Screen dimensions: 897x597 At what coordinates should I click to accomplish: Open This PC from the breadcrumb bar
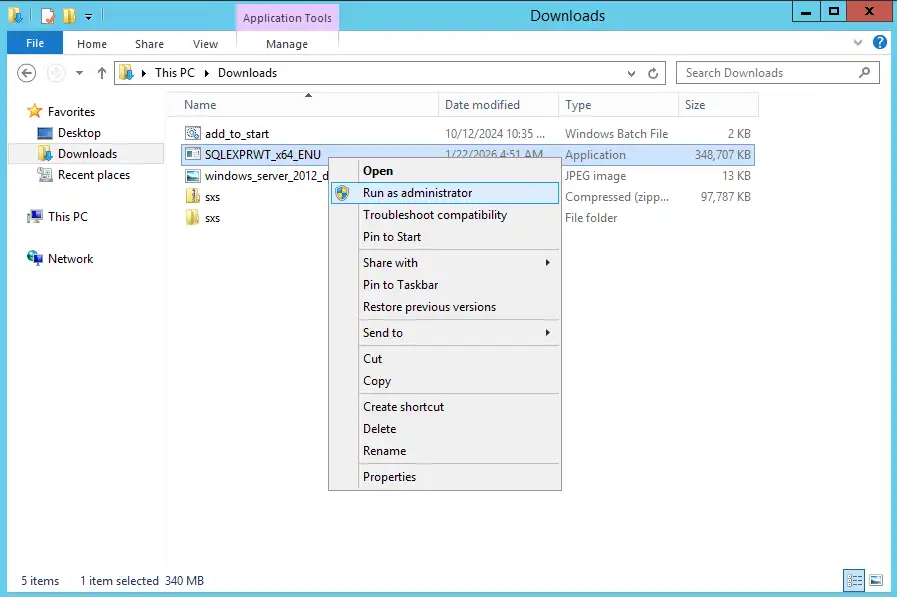click(175, 73)
